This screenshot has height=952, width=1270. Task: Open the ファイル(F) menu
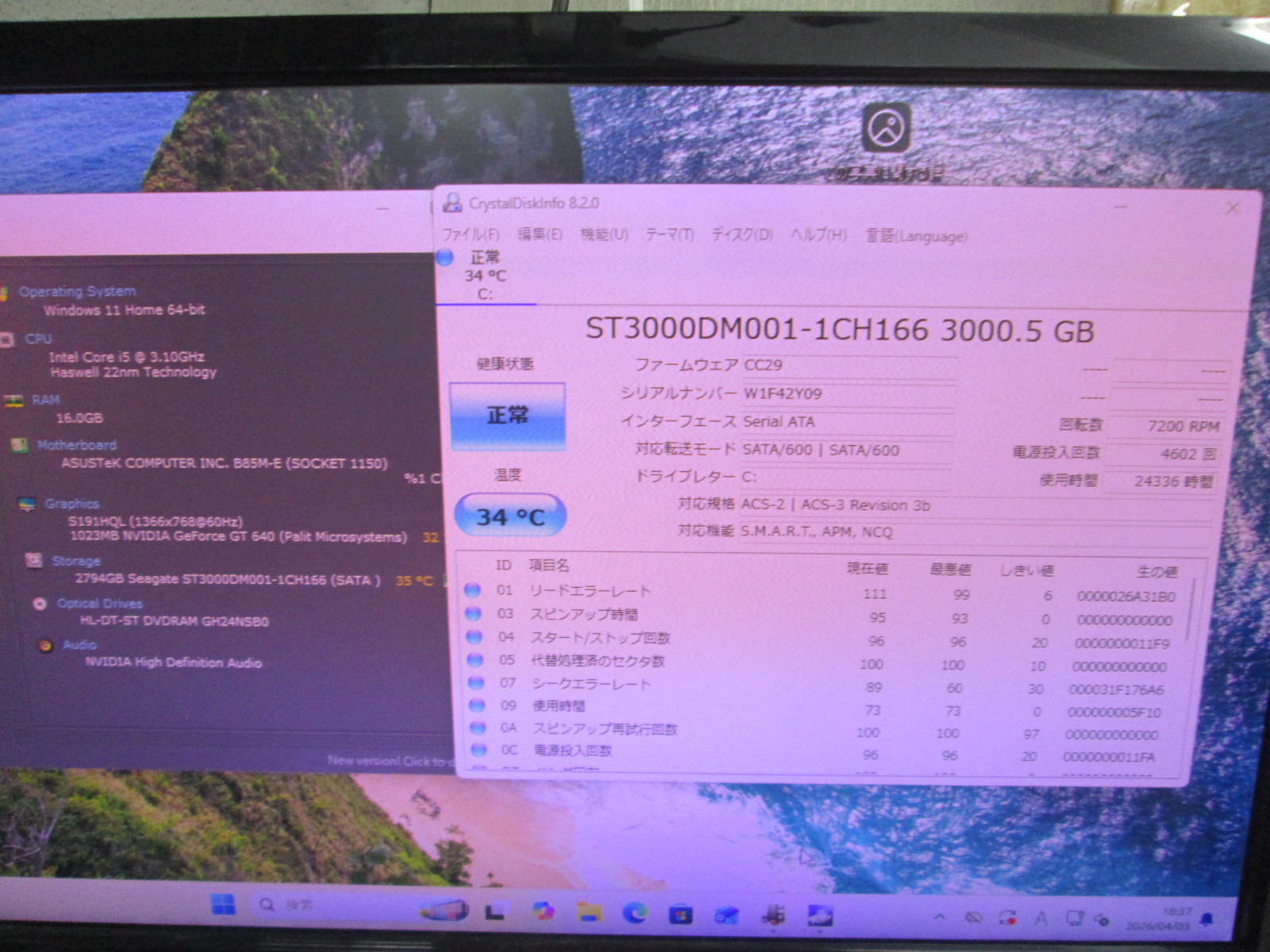pos(470,235)
